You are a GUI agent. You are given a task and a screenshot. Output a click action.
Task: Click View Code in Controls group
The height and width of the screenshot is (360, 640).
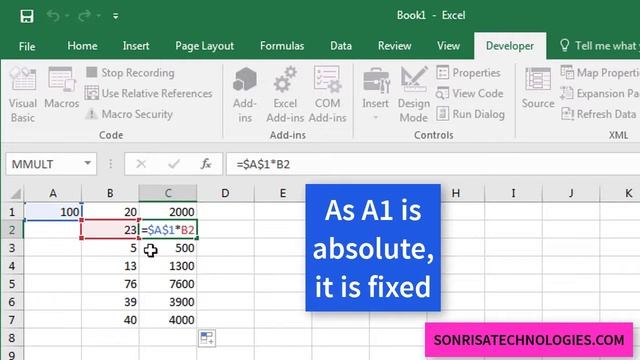tap(470, 93)
